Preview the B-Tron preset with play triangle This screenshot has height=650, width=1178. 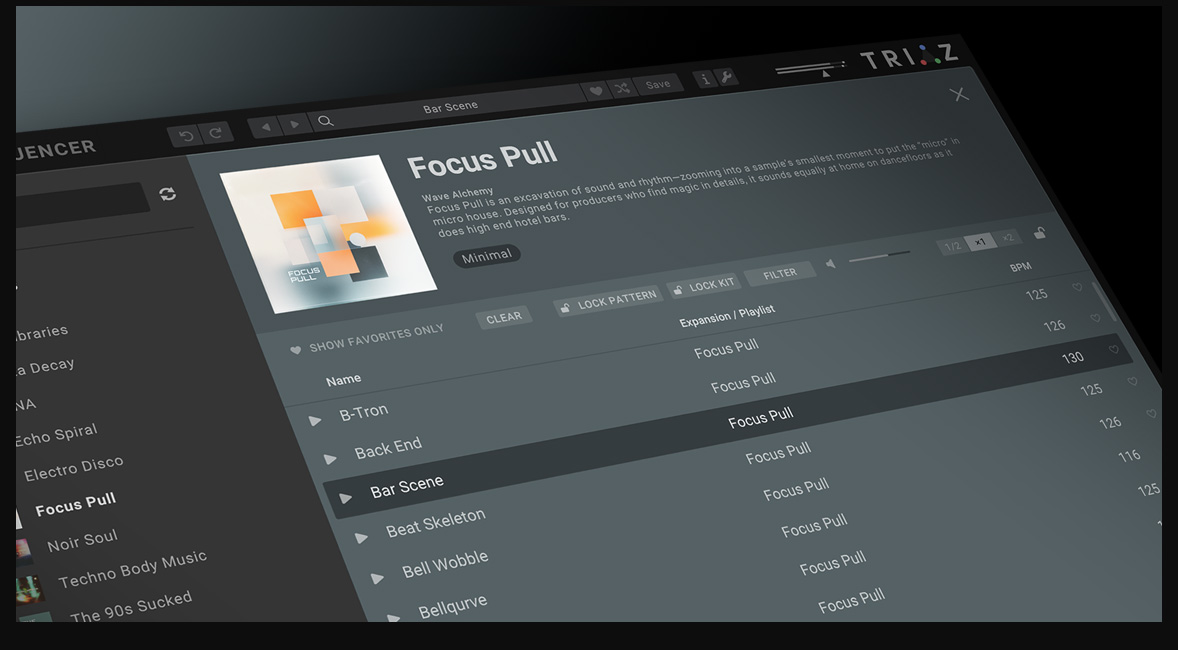(315, 421)
